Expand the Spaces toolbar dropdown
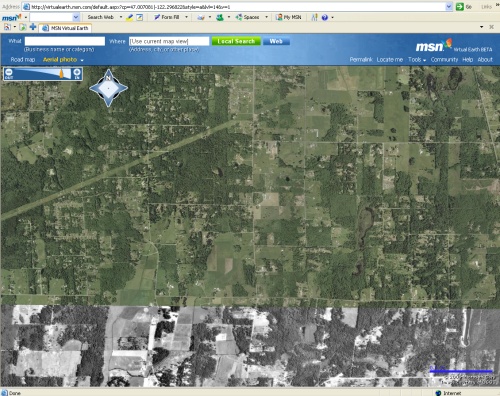 point(266,17)
